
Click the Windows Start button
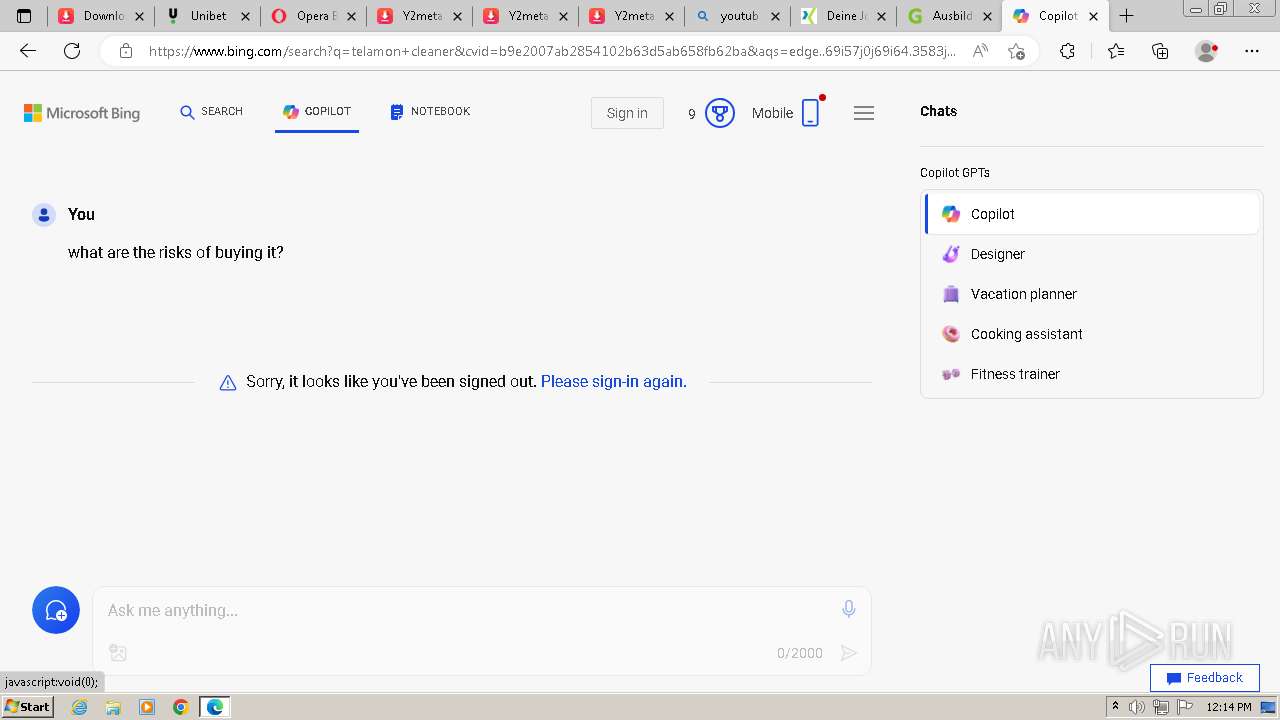click(28, 707)
